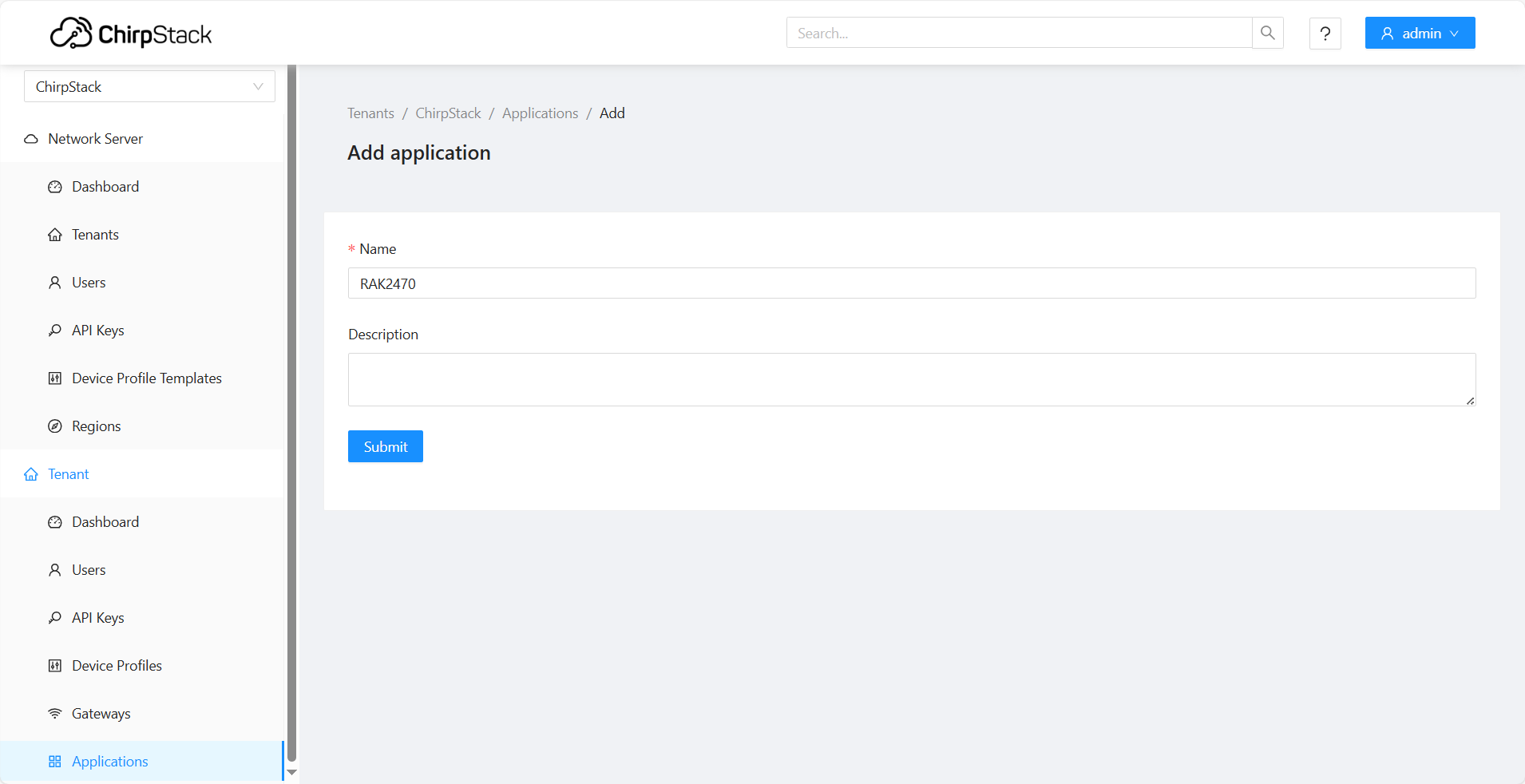Expand the admin menu chevron
The width and height of the screenshot is (1525, 784).
(x=1455, y=34)
